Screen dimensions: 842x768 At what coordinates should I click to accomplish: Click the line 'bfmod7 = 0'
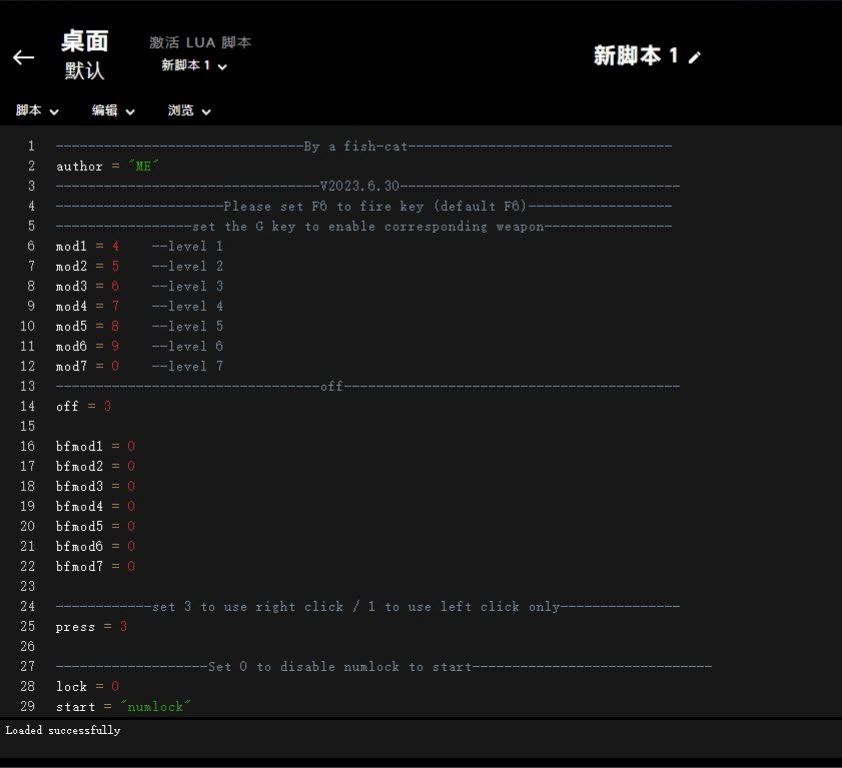point(96,566)
